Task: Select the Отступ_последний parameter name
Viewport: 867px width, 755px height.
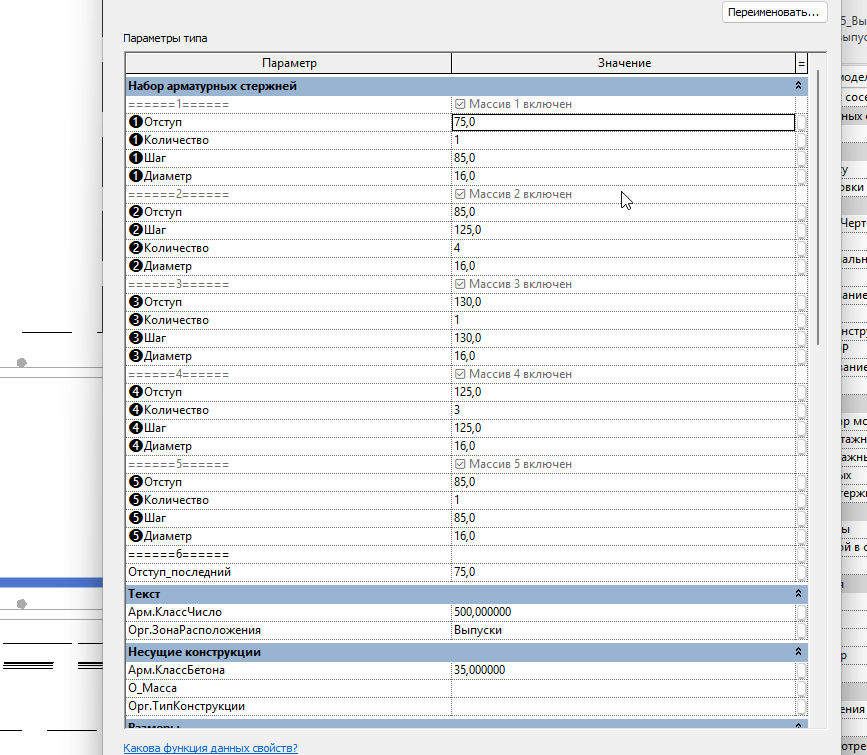Action: 180,572
